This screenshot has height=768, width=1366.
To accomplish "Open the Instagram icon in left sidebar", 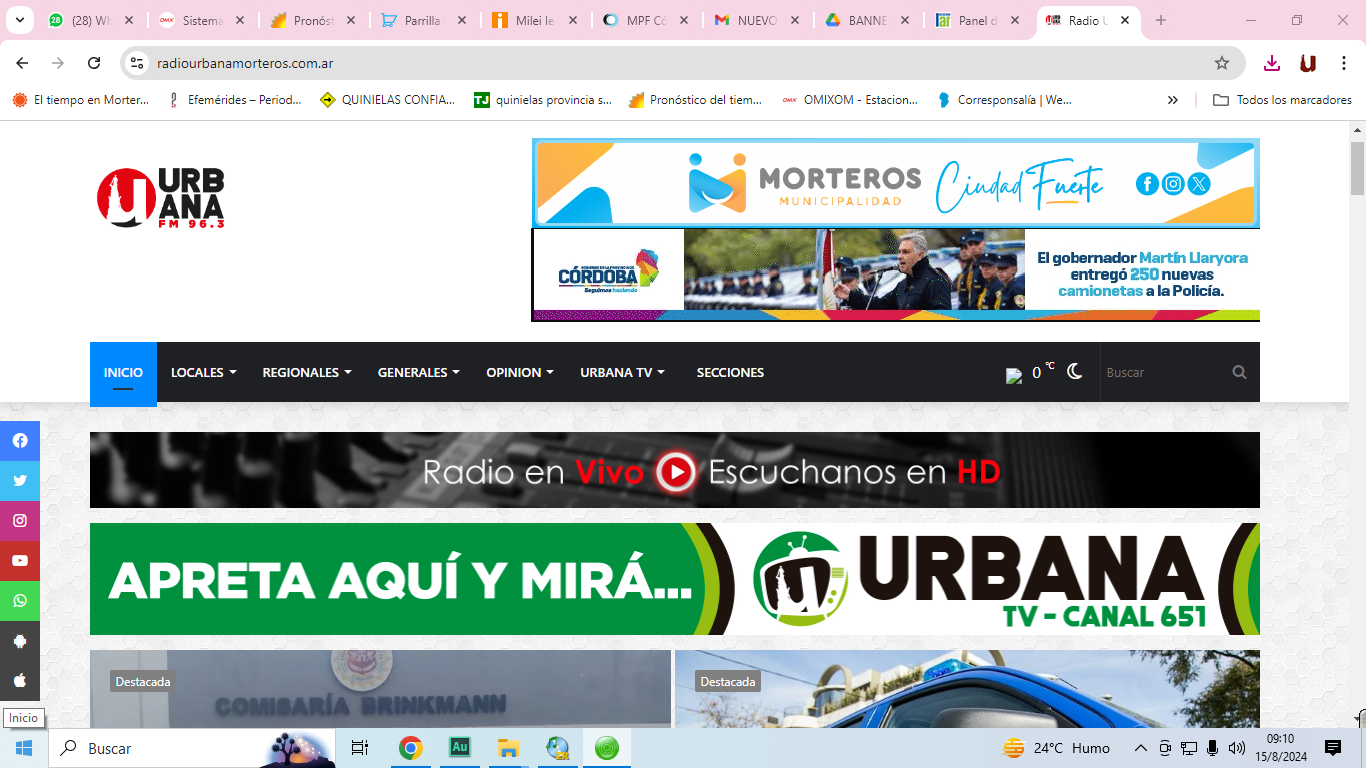I will coord(20,521).
